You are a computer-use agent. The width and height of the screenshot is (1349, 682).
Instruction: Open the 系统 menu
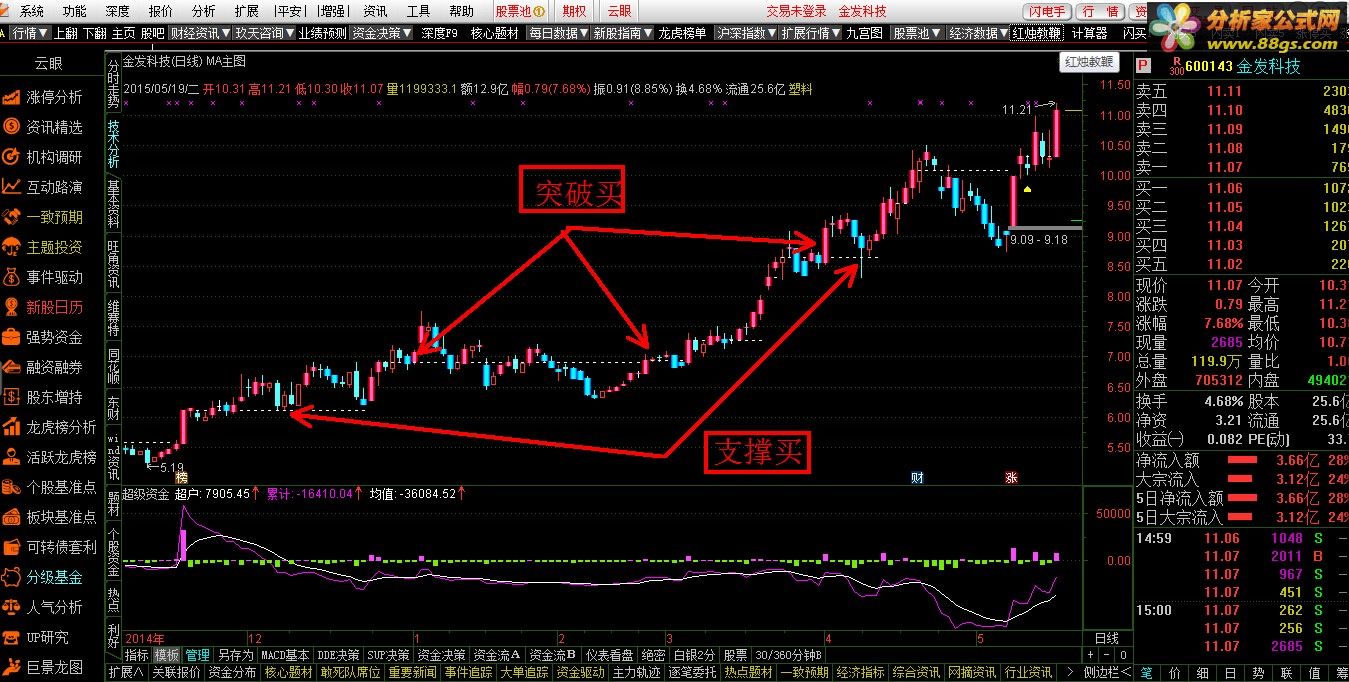[x=31, y=11]
